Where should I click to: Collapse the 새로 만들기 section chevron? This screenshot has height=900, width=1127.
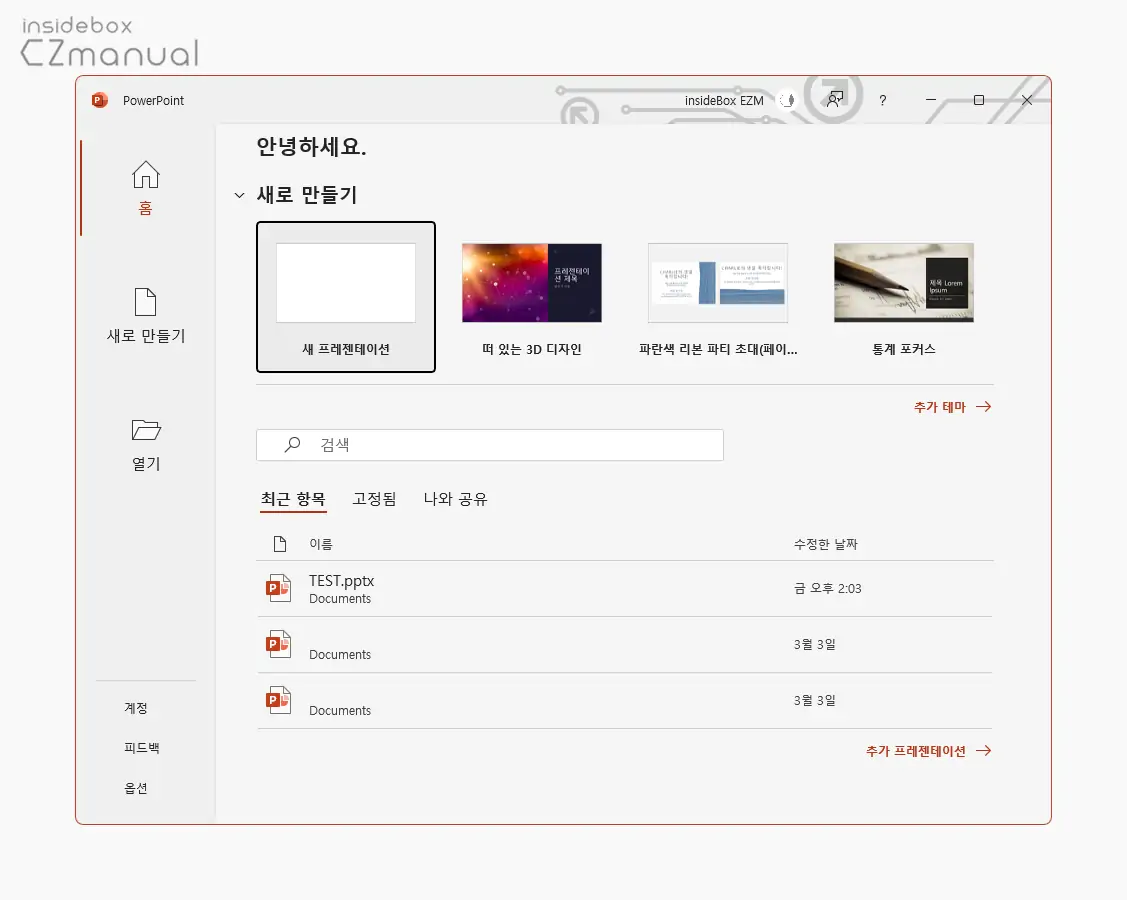(239, 195)
